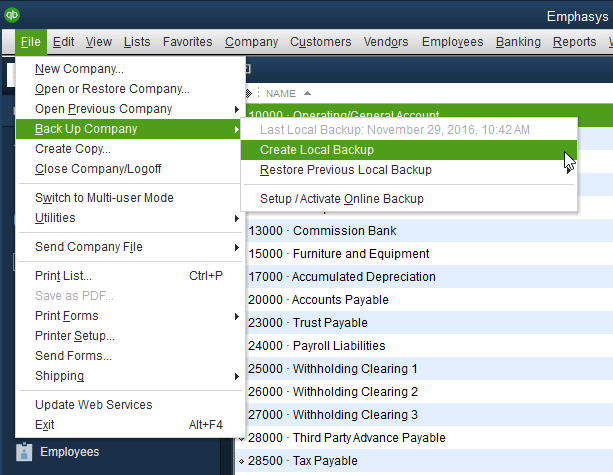613x475 pixels.
Task: Open the Lists menu
Action: 137,42
